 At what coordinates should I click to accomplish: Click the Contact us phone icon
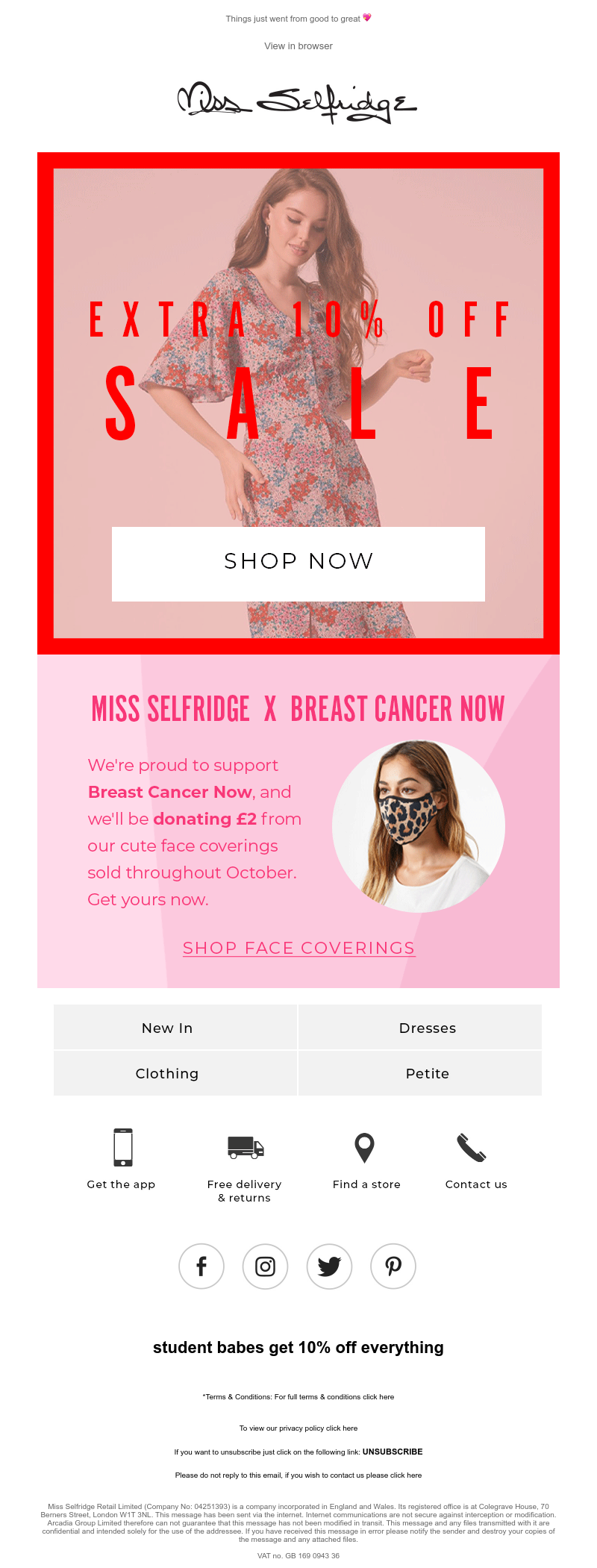[x=472, y=1148]
